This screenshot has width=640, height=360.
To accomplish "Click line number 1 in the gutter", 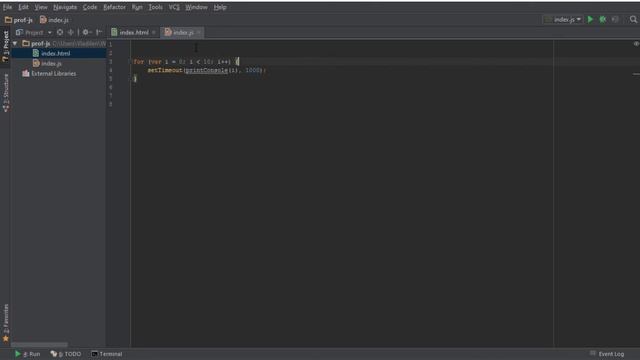I will pos(110,44).
